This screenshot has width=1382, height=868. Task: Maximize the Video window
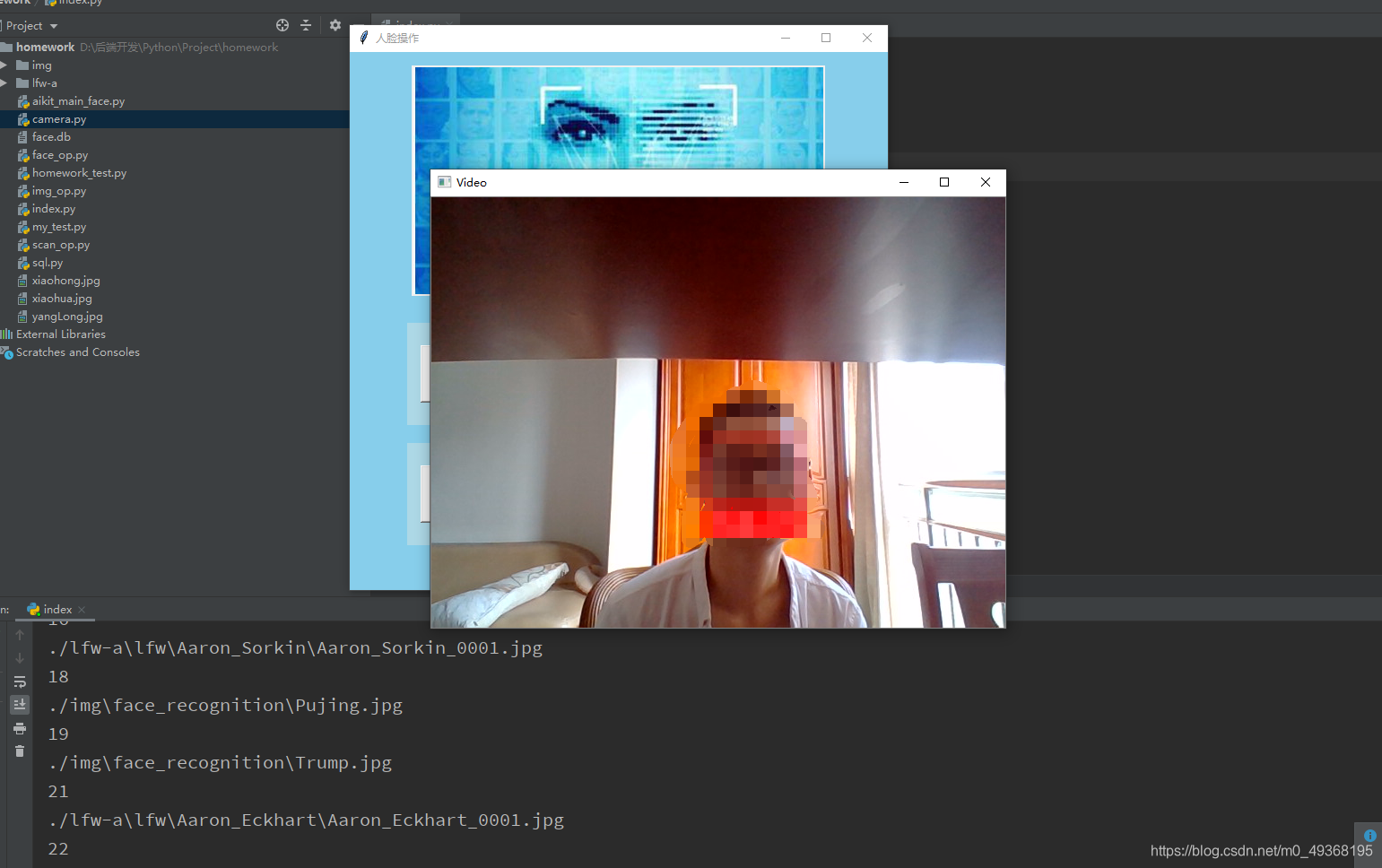[x=944, y=182]
